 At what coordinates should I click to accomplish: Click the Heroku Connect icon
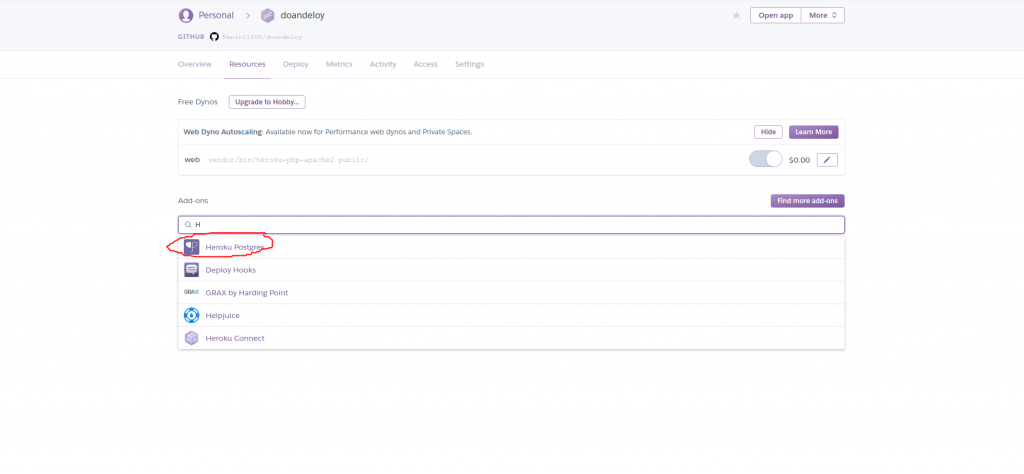[191, 338]
